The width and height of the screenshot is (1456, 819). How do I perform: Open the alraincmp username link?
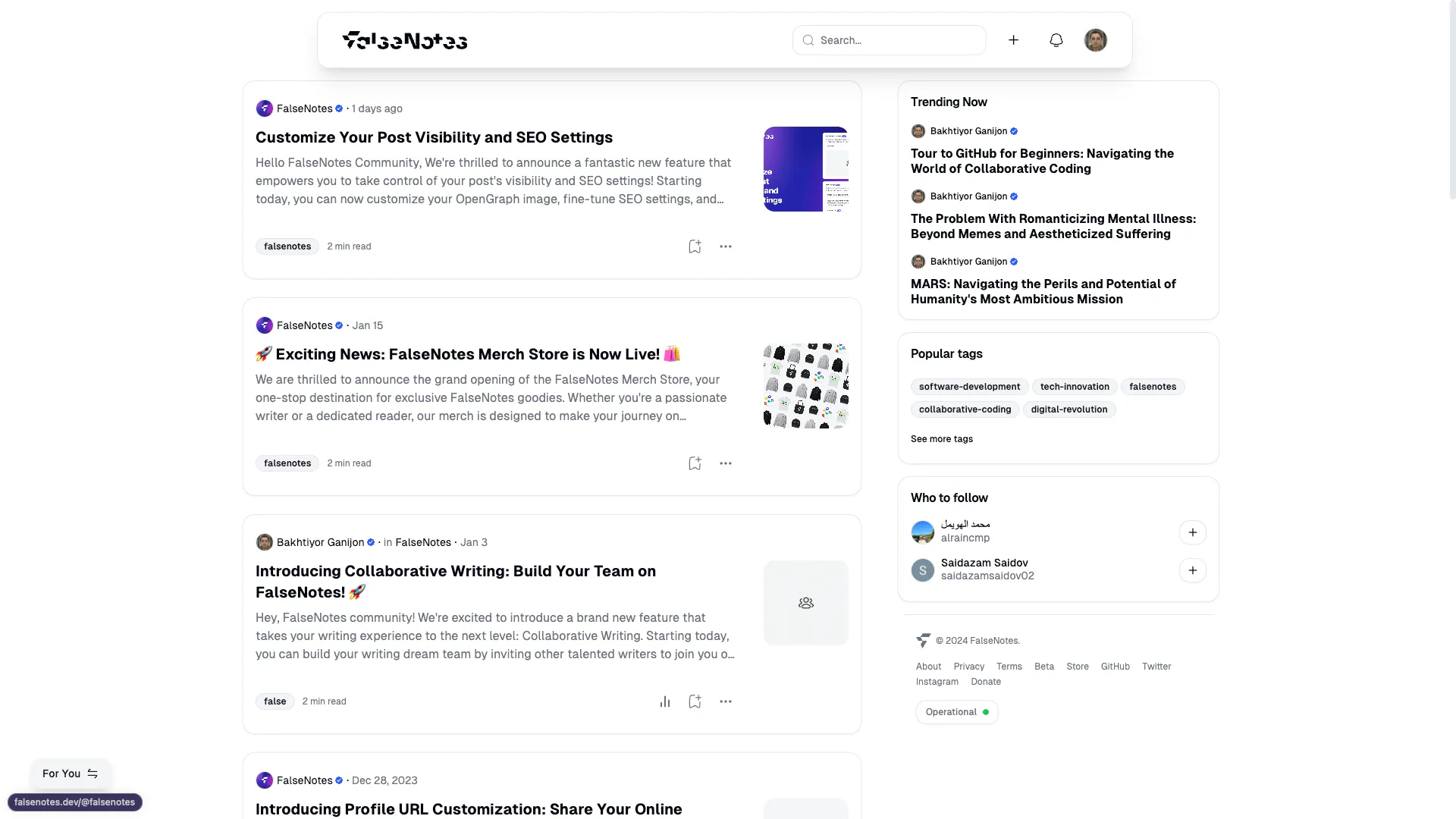(965, 538)
